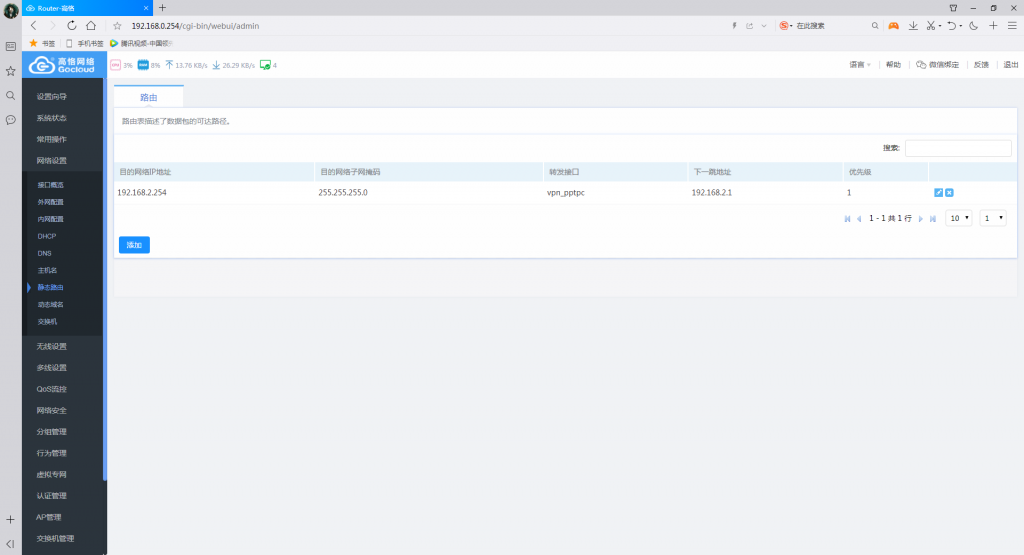Screen dimensions: 1024x555
Task: Click the 反馈 feedback link
Action: click(981, 65)
